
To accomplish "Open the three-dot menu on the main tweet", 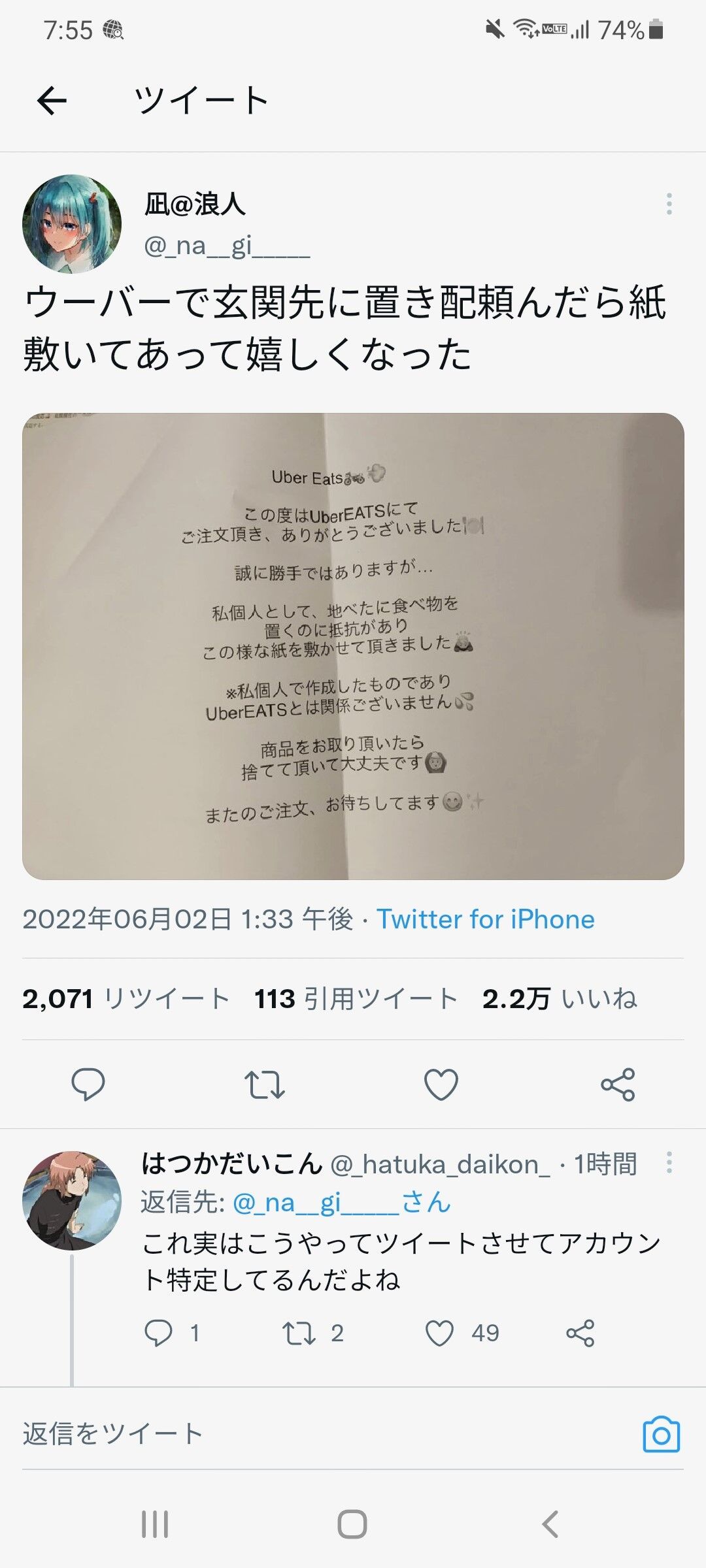I will pyautogui.click(x=669, y=204).
